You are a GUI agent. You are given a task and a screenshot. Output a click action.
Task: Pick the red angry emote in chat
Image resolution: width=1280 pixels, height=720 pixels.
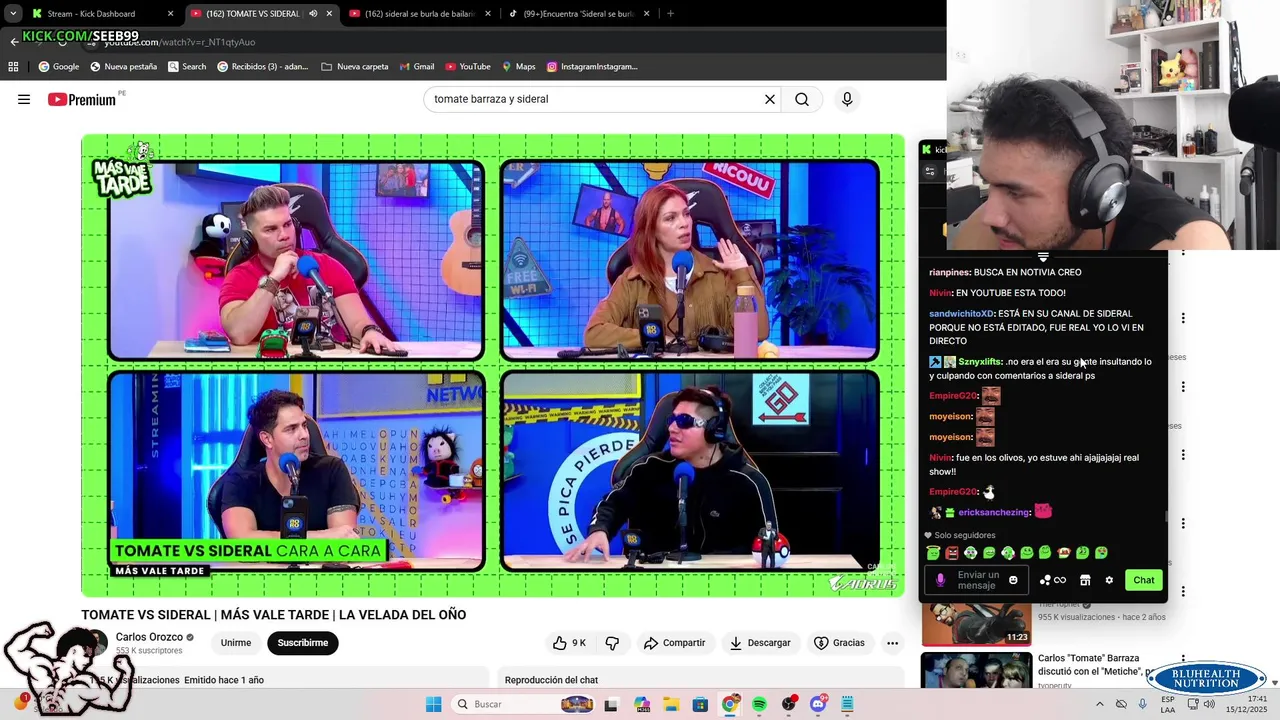pyautogui.click(x=952, y=553)
